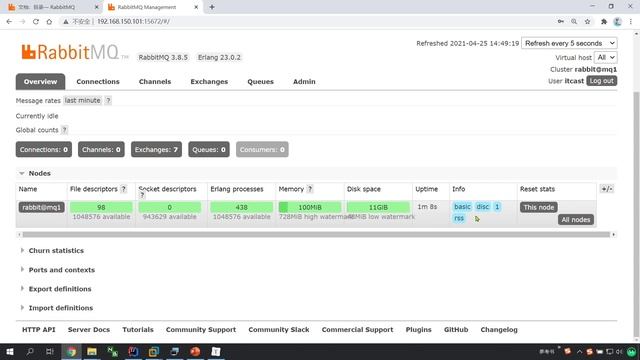
Task: Open the rabbit@mq1 node details
Action: click(x=42, y=207)
